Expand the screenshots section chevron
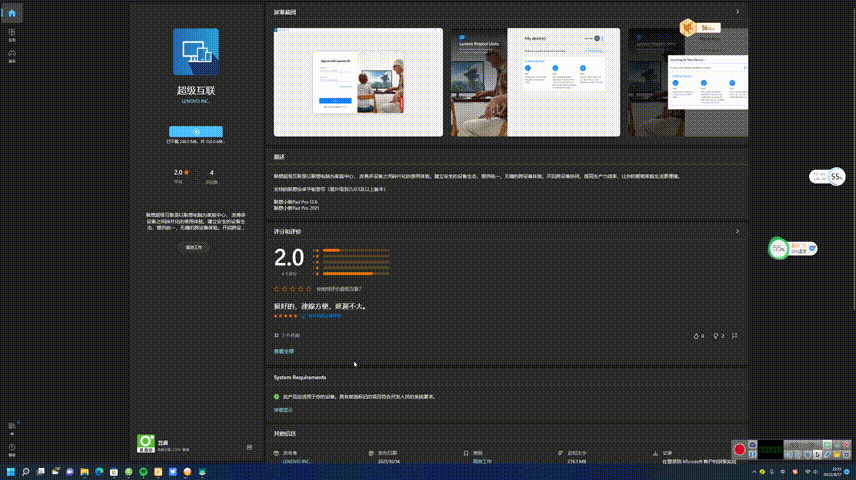This screenshot has height=480, width=856. coord(737,12)
